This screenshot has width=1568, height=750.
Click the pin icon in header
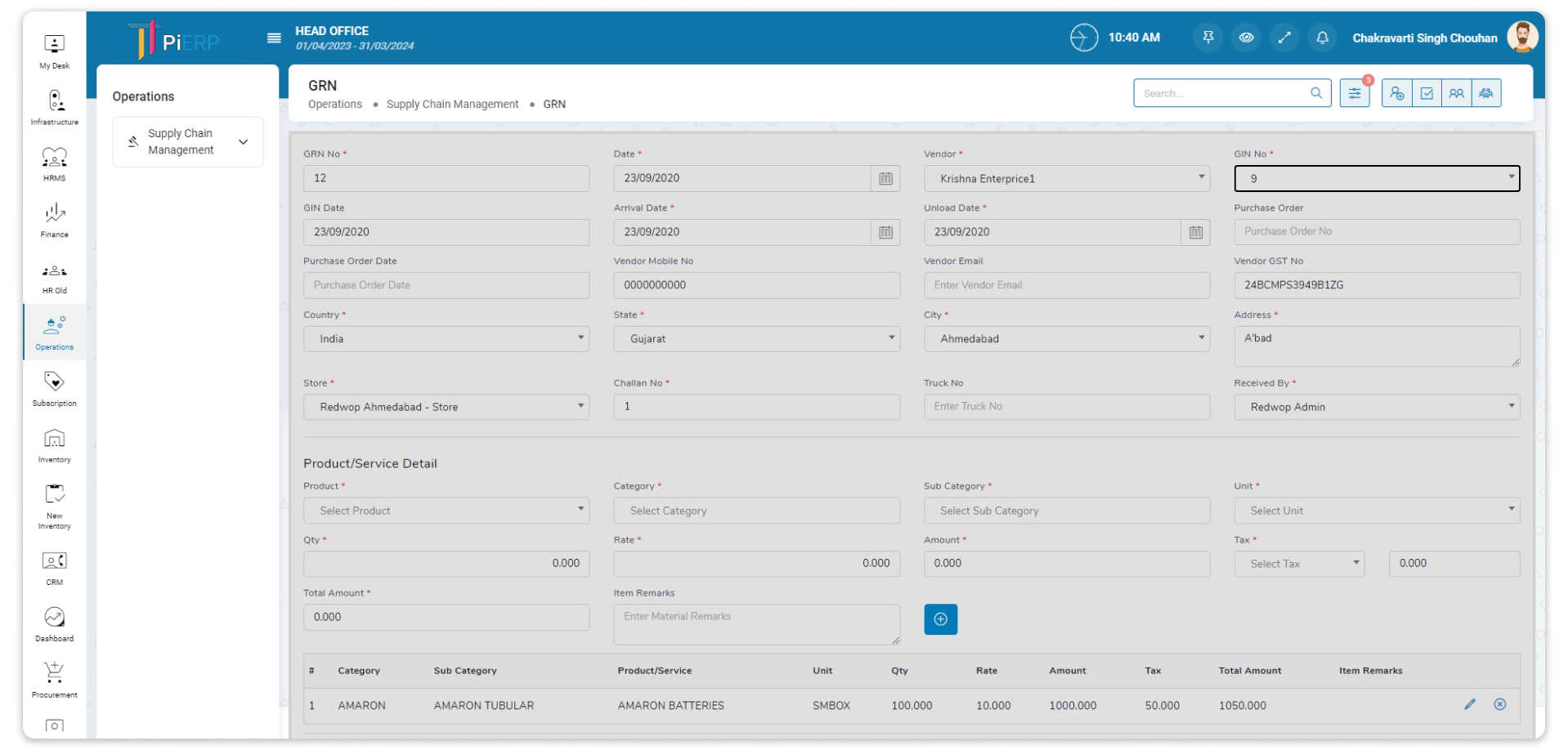tap(1207, 38)
